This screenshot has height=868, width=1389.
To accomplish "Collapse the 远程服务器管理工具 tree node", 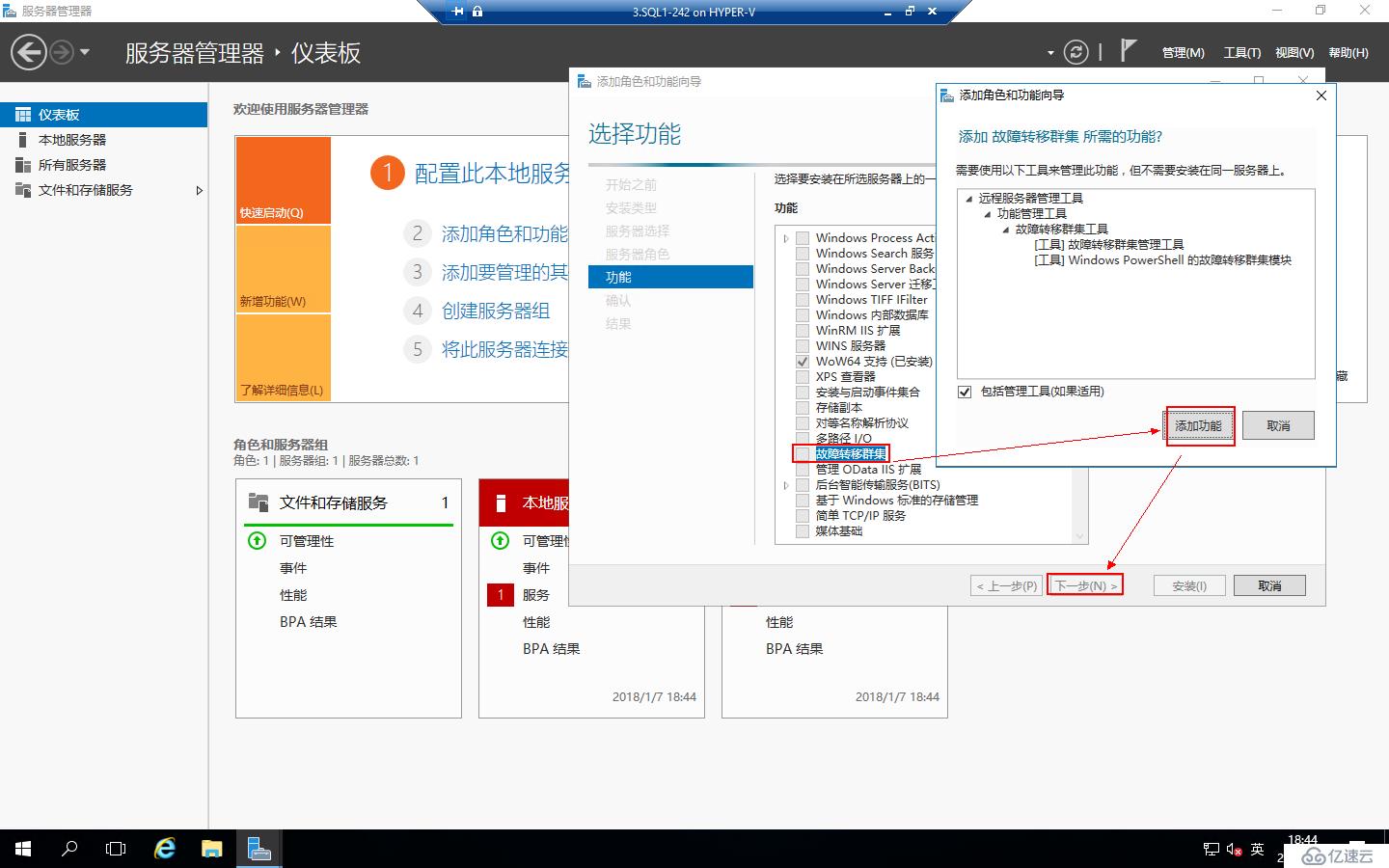I will (x=968, y=198).
